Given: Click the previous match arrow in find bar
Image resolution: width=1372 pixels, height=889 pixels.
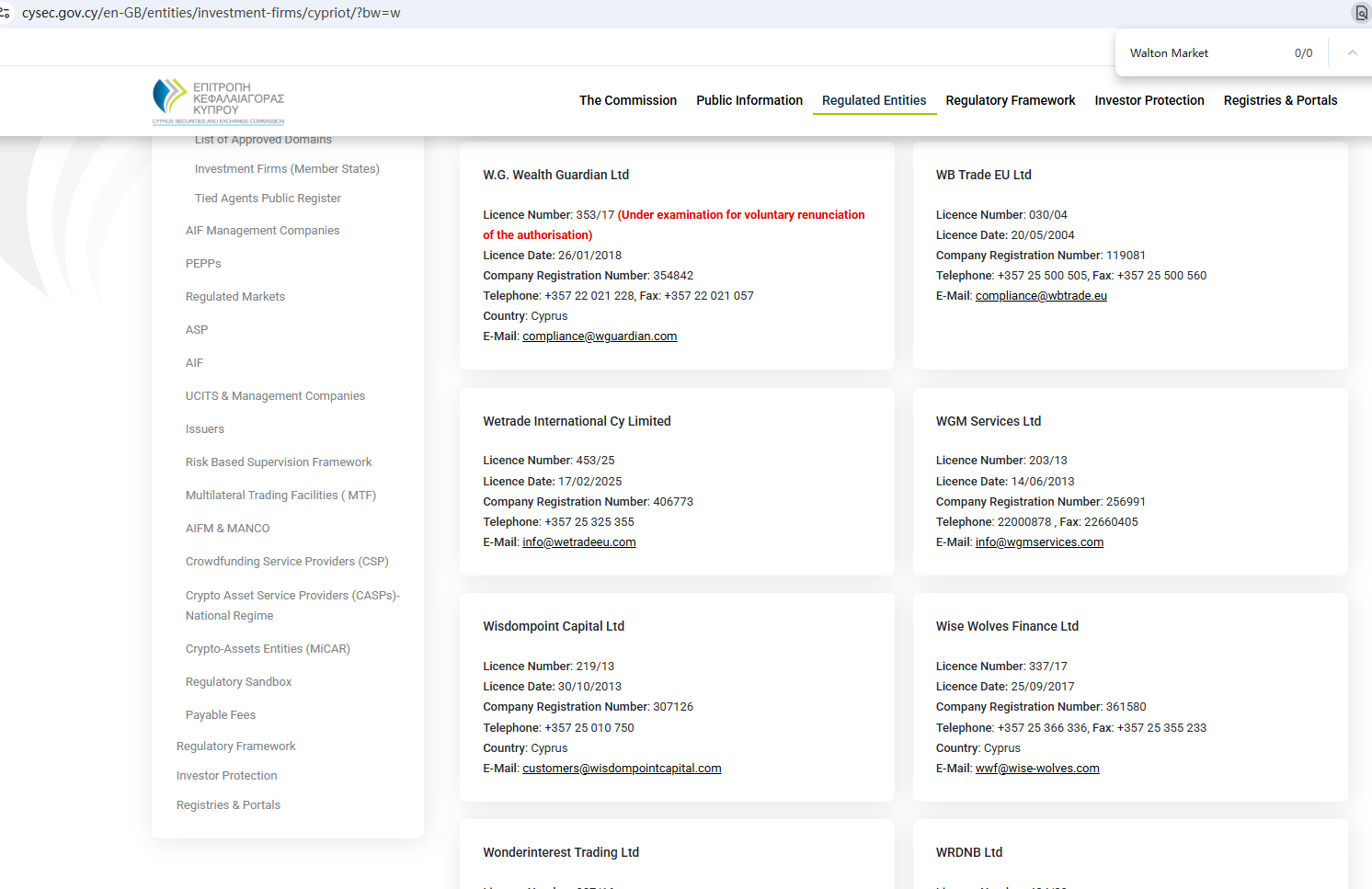Looking at the screenshot, I should pos(1352,53).
